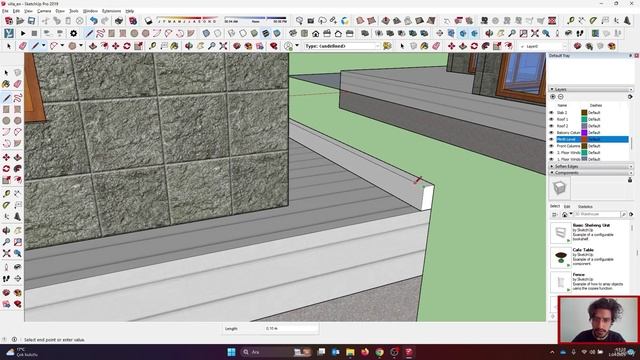Select the Push/Pull tool in left toolbar

(x=18, y=158)
